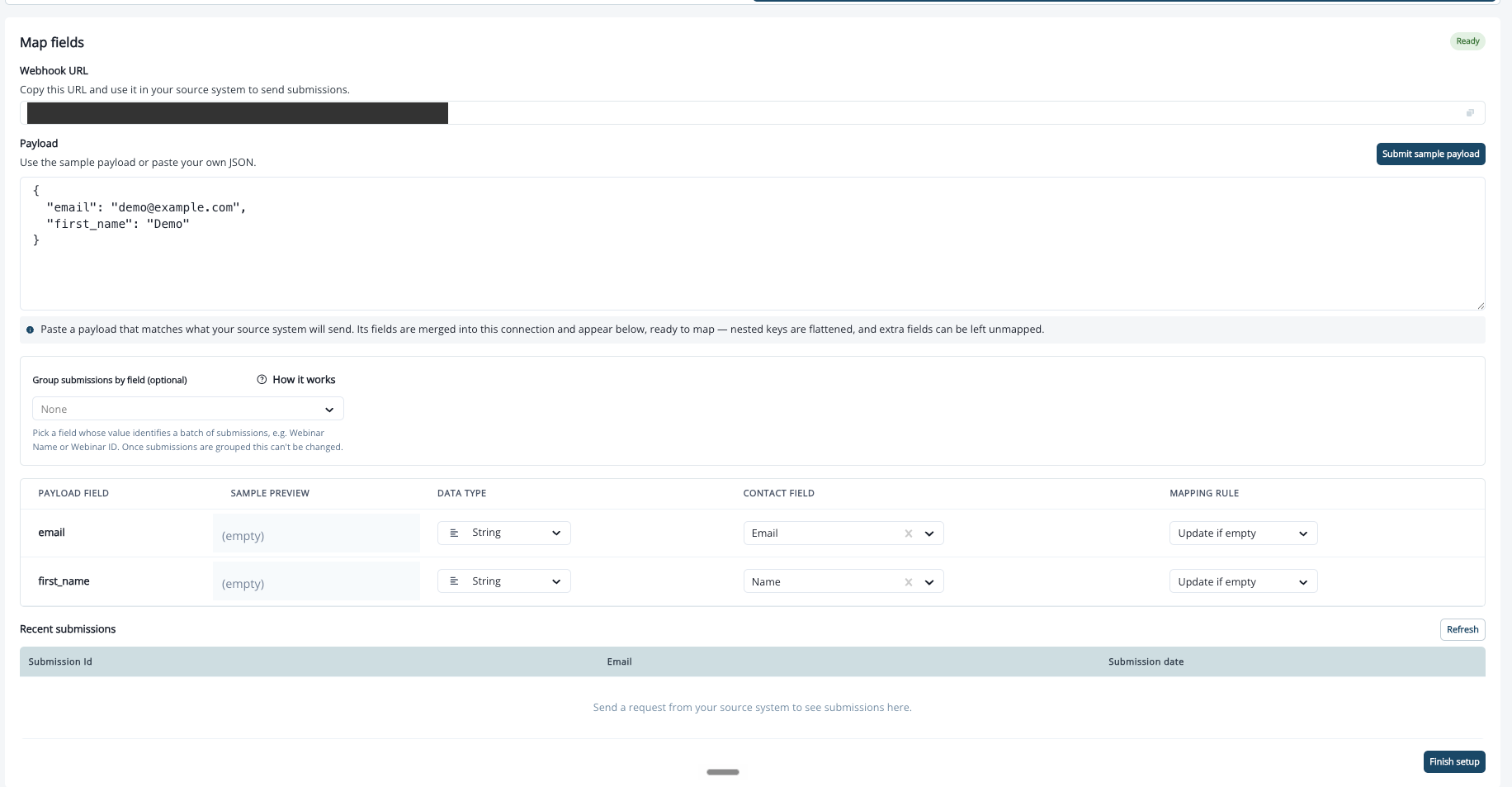Image resolution: width=1512 pixels, height=787 pixels.
Task: Expand the Email contact field selector
Action: 929,533
